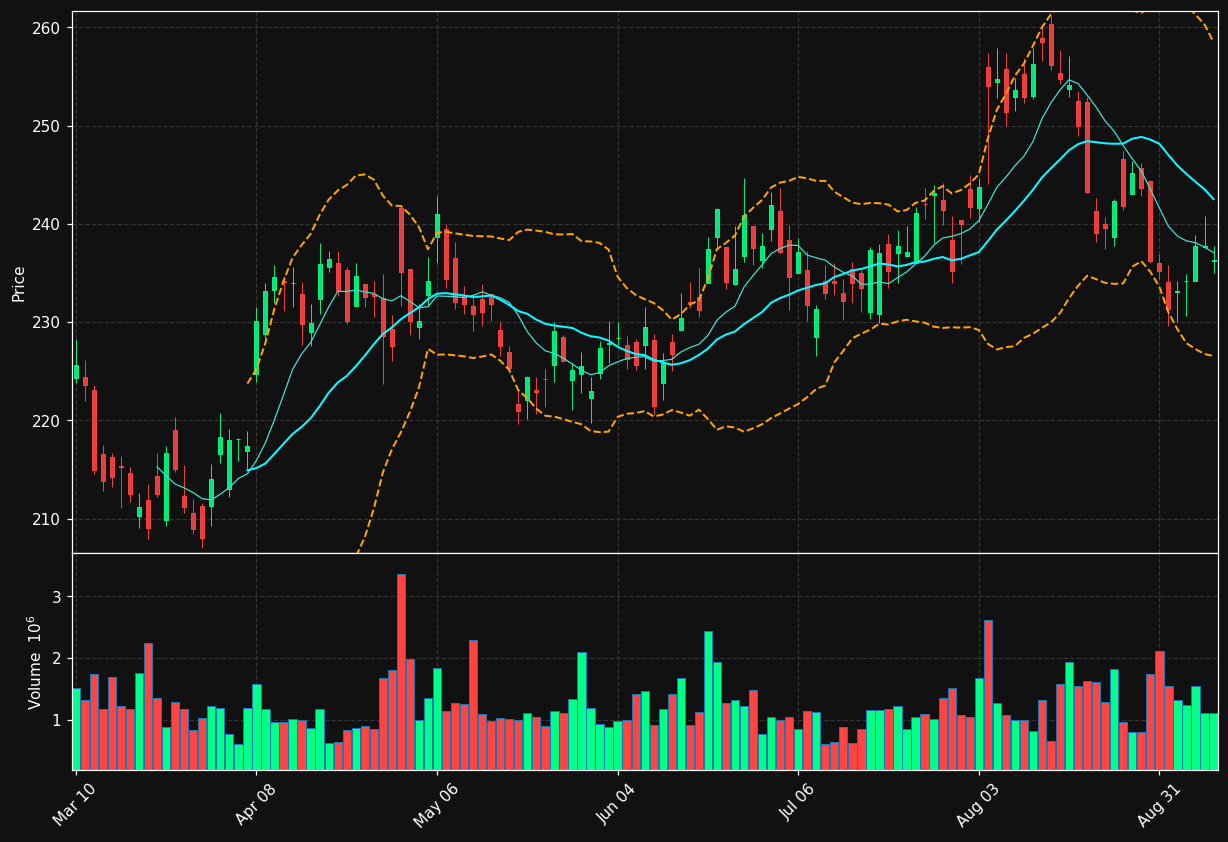Click the 250 price axis tick label
The width and height of the screenshot is (1228, 842).
(46, 126)
